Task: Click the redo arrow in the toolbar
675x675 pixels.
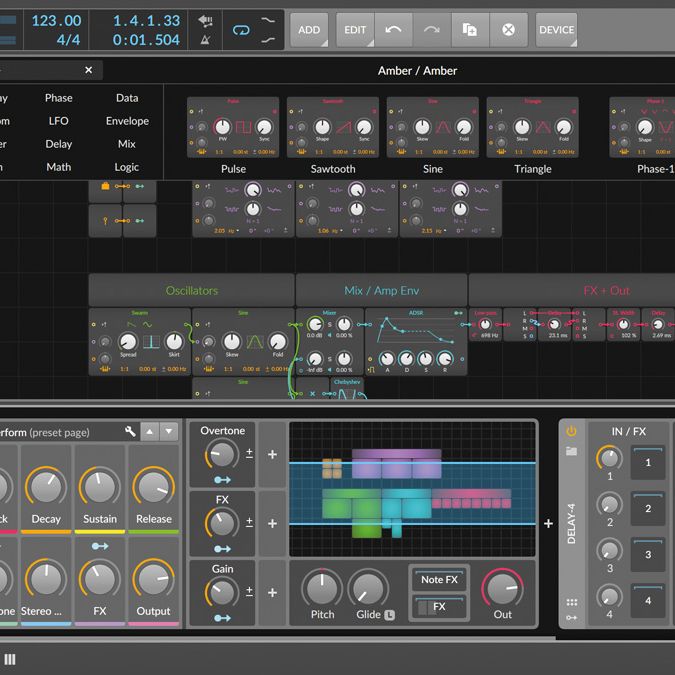Action: click(432, 30)
